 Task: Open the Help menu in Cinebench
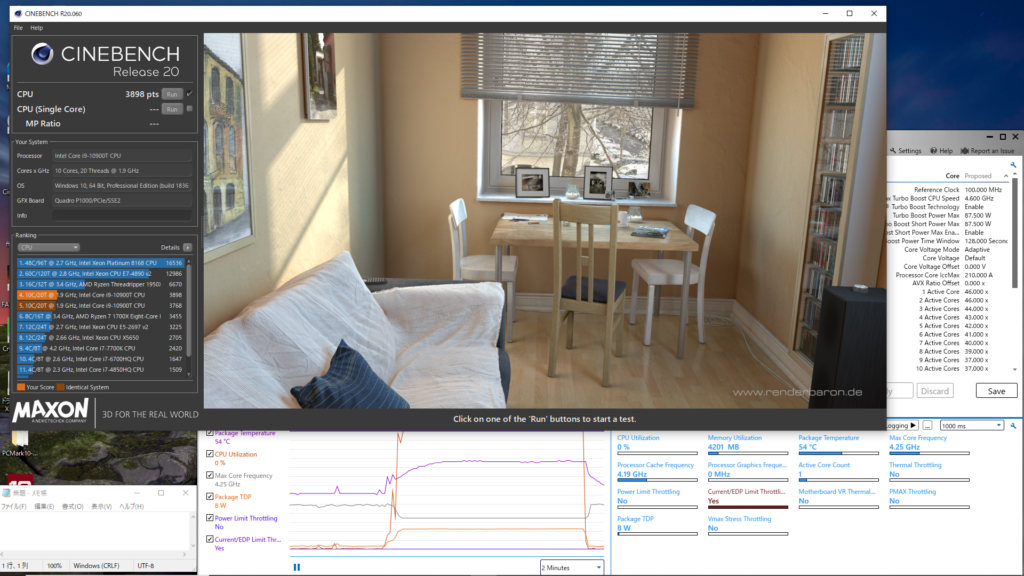click(x=37, y=28)
